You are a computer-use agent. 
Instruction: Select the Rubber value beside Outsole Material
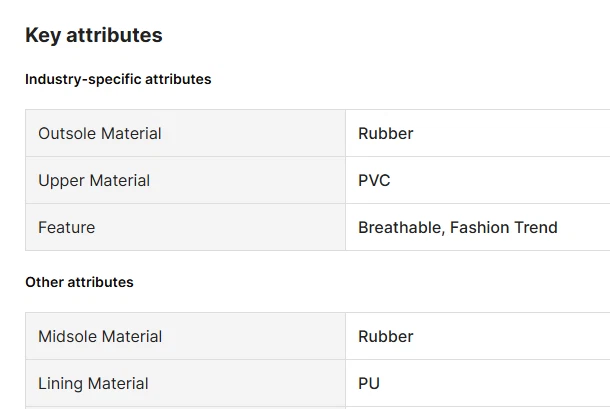(x=385, y=133)
